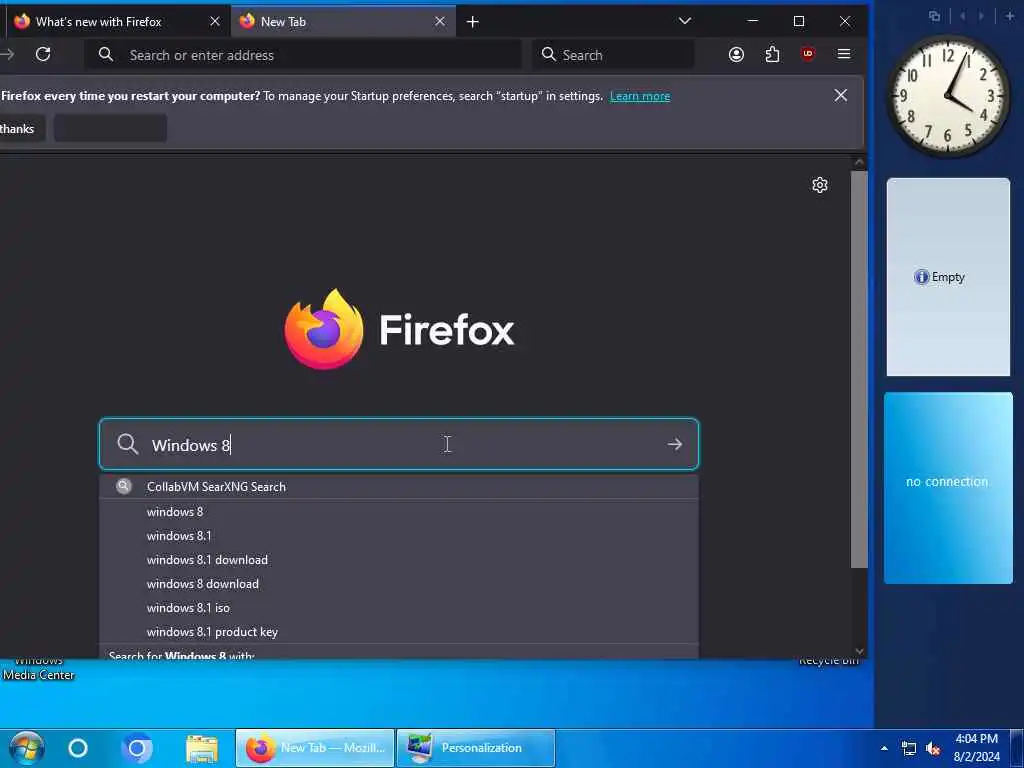Open the Firefox account icon
Image resolution: width=1024 pixels, height=768 pixels.
click(x=736, y=54)
